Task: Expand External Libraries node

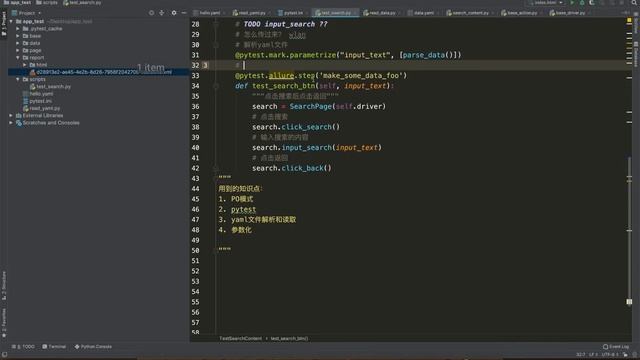Action: [11, 116]
